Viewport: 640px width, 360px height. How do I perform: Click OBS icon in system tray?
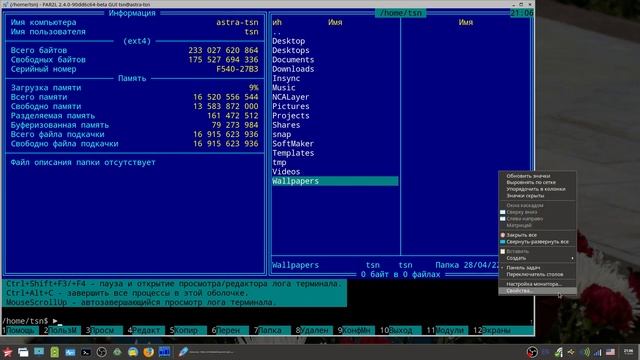(532, 352)
